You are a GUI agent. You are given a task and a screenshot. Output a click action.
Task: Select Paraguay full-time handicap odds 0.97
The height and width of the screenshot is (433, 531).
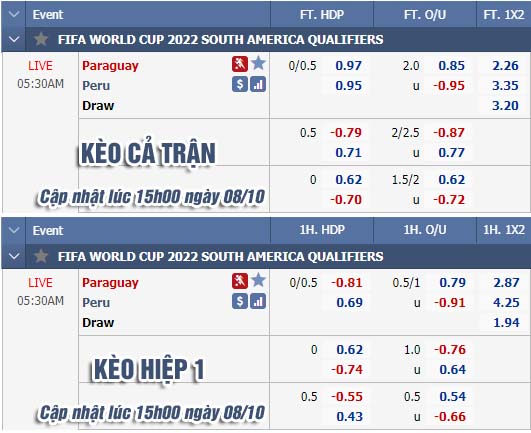(348, 66)
